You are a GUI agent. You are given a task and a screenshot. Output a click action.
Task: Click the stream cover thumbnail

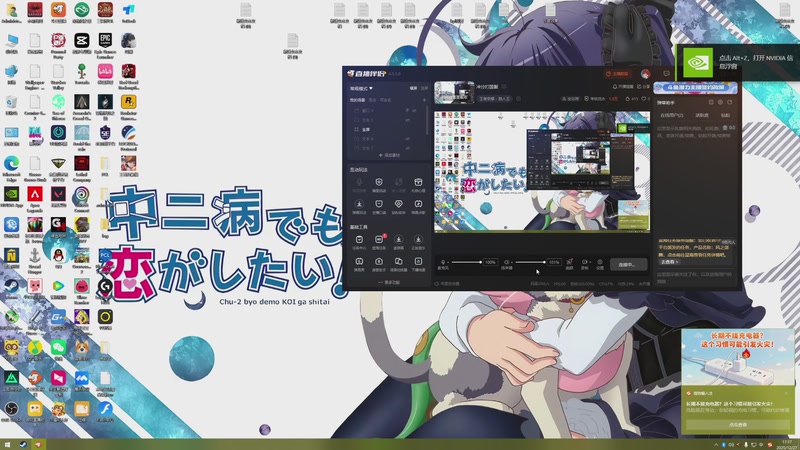point(455,92)
